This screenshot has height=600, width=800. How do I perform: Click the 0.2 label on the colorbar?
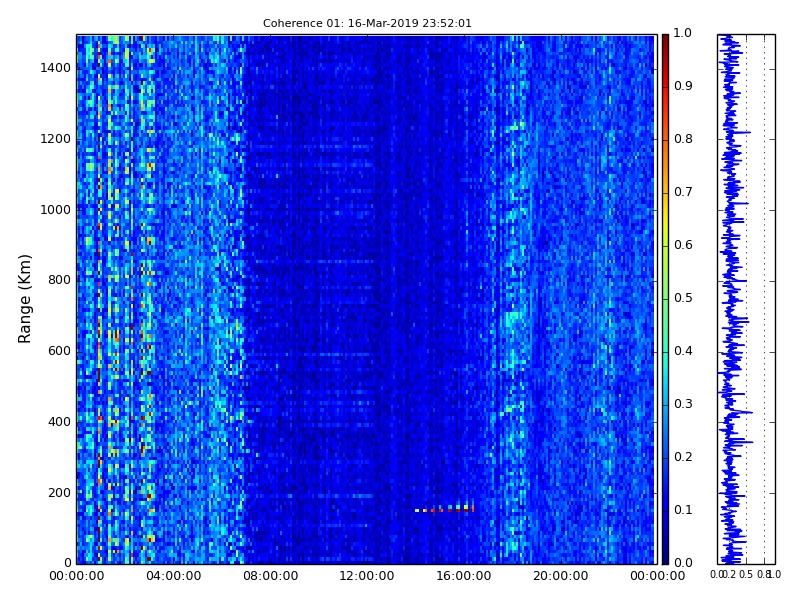click(683, 457)
